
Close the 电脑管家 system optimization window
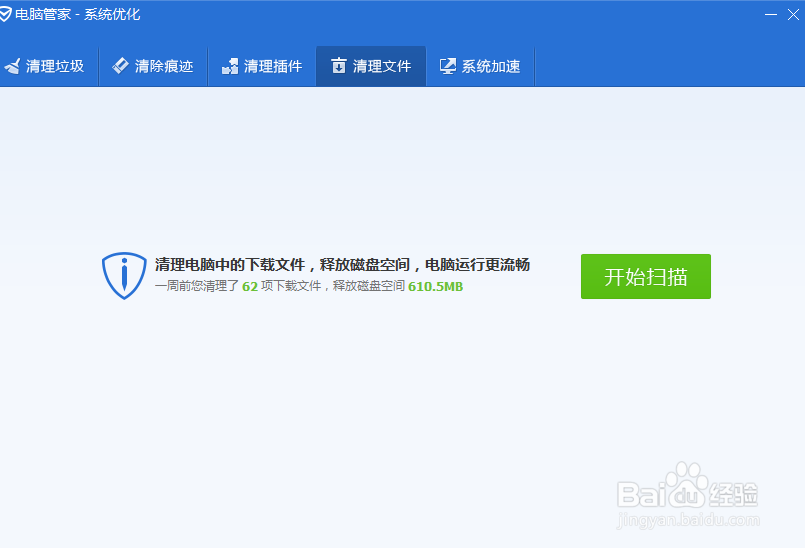pos(793,14)
